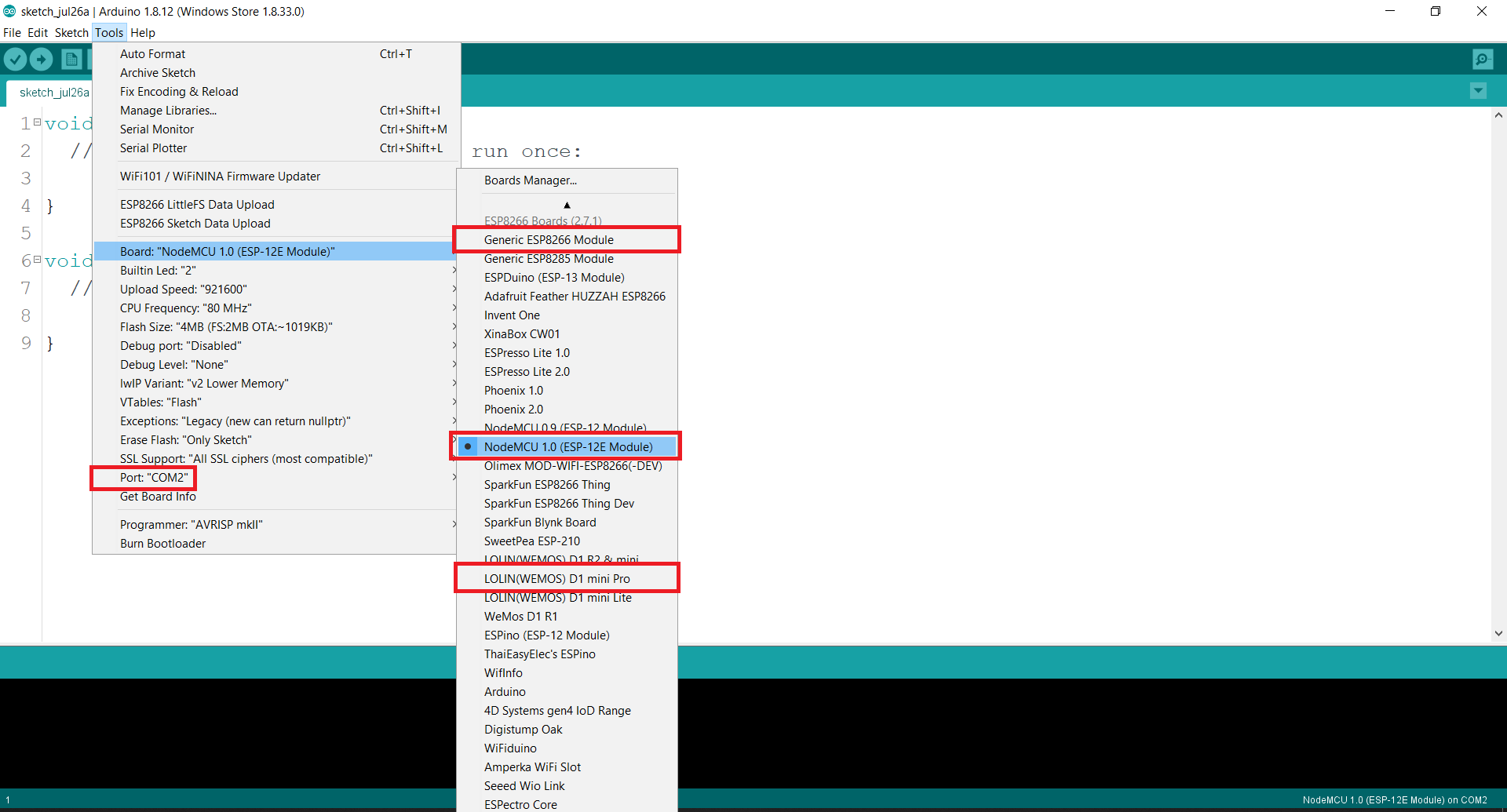
Task: Open the File menu
Action: click(x=12, y=33)
